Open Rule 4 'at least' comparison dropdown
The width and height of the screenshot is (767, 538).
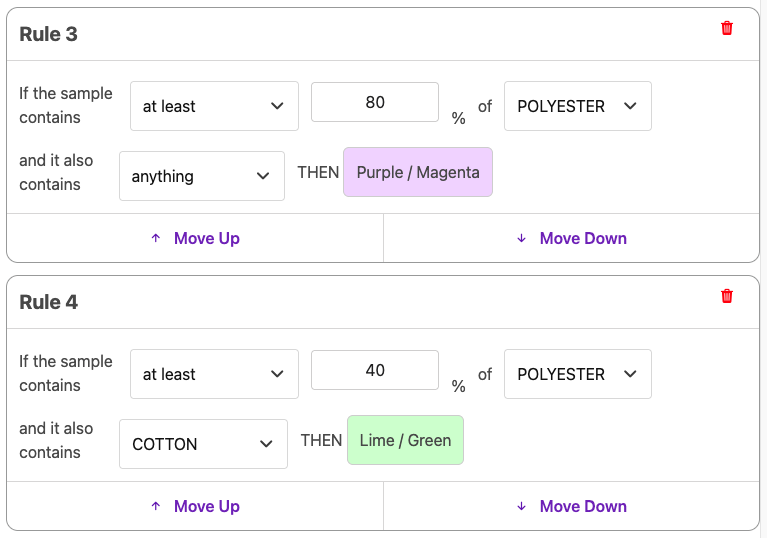coord(214,374)
